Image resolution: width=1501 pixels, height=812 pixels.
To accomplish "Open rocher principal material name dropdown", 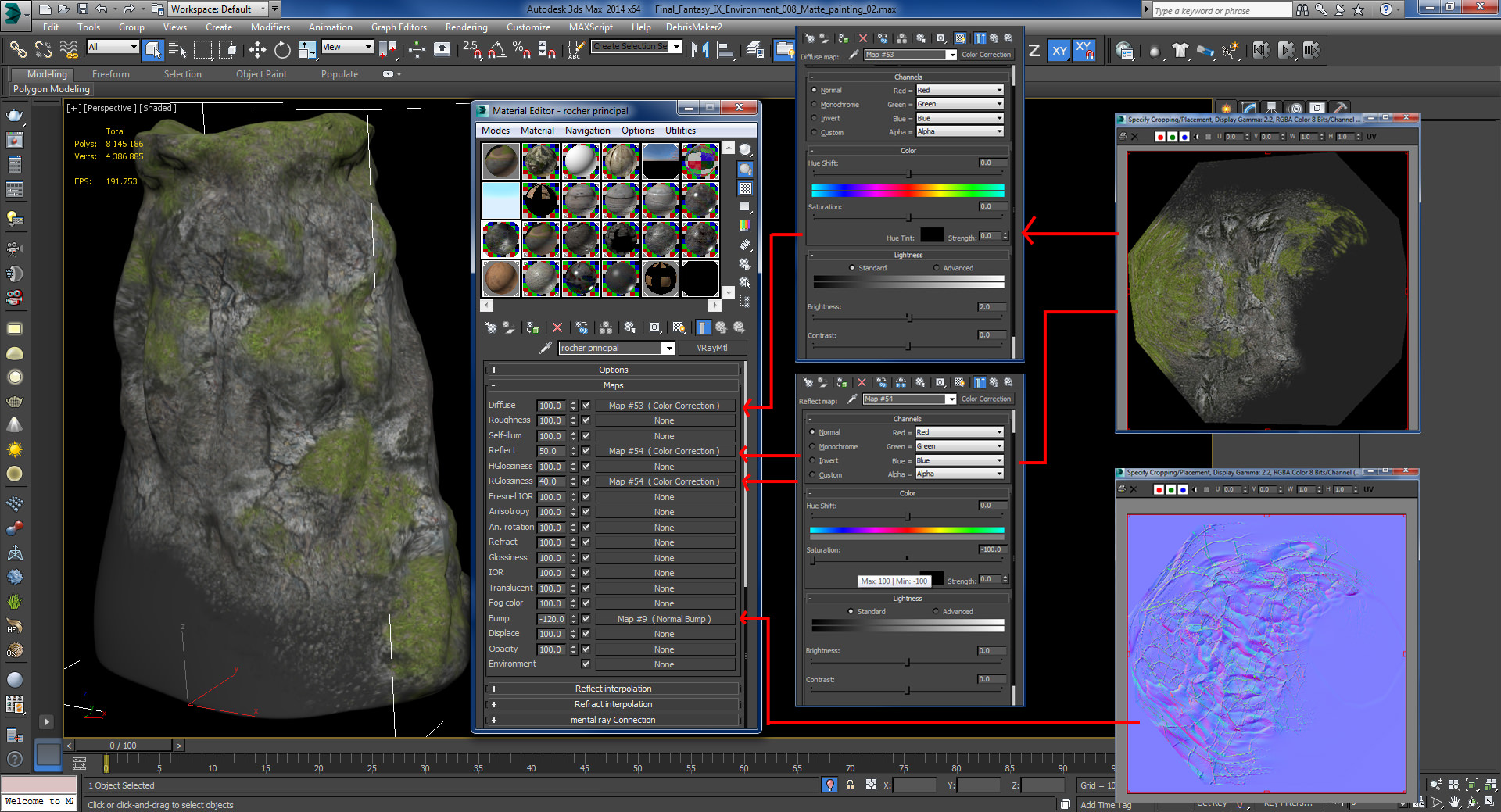I will [668, 349].
